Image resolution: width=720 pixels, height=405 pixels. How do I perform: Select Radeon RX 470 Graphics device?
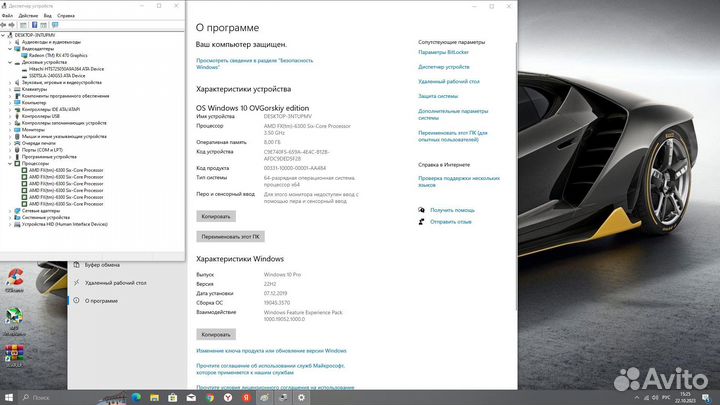pos(58,55)
